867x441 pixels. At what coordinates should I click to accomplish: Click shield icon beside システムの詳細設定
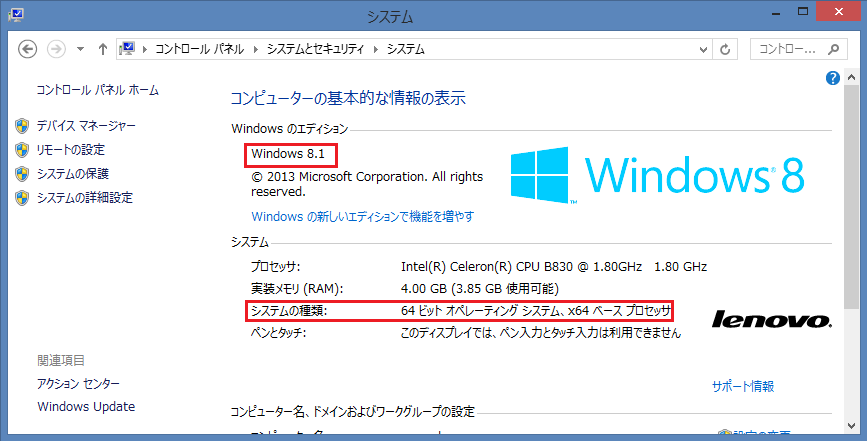pos(22,198)
